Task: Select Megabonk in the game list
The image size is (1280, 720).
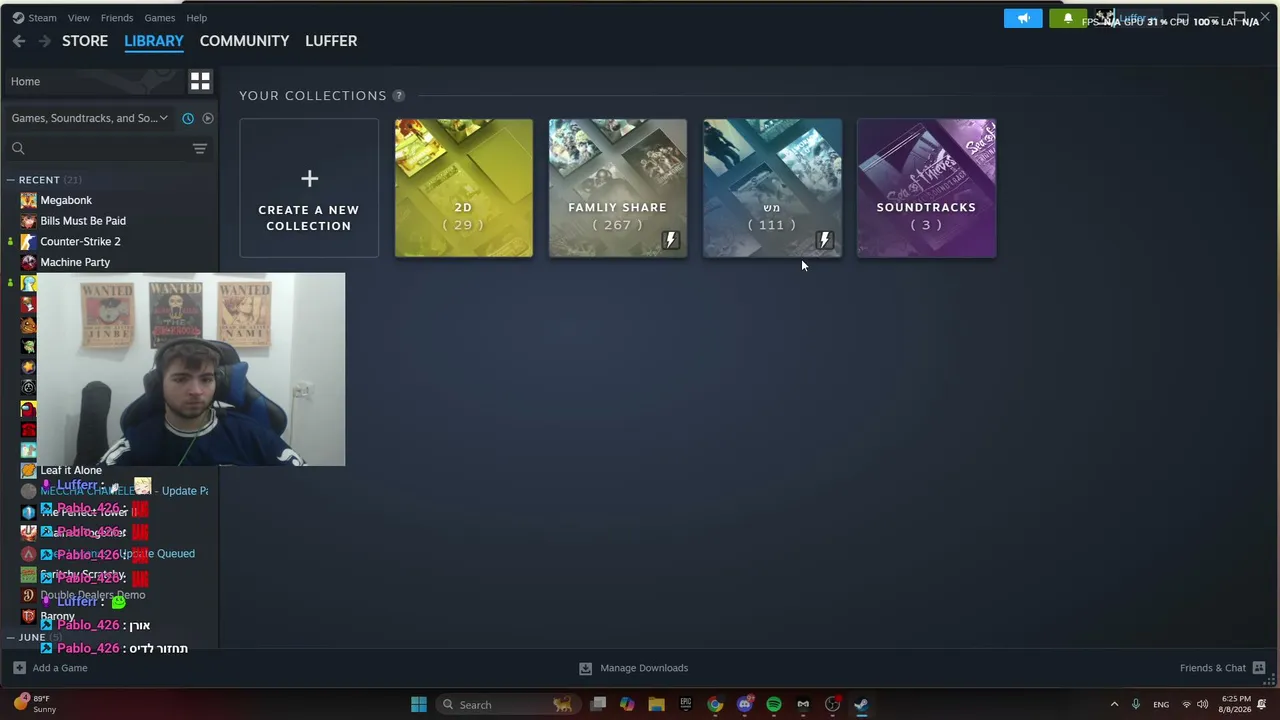Action: [x=66, y=200]
